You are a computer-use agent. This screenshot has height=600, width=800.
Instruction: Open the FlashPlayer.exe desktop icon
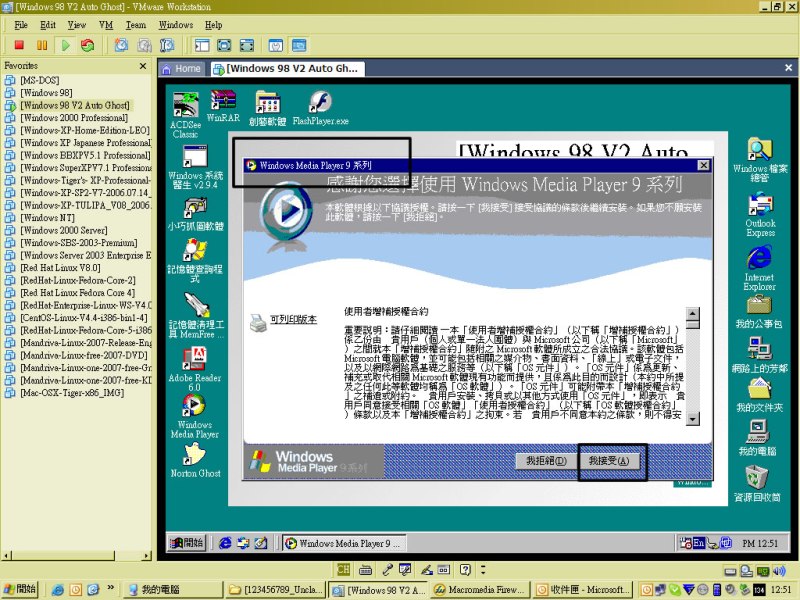click(320, 108)
